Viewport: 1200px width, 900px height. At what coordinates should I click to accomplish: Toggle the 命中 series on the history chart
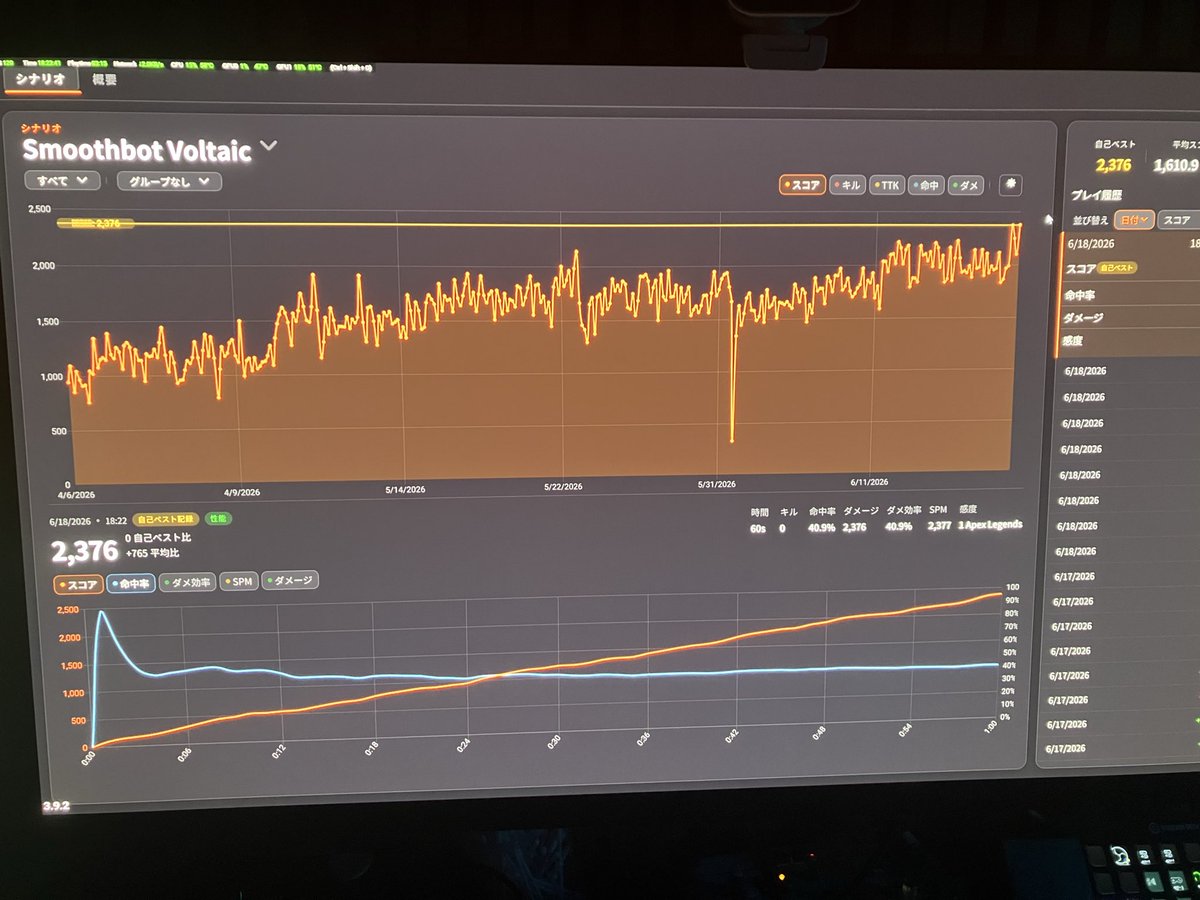pos(926,185)
